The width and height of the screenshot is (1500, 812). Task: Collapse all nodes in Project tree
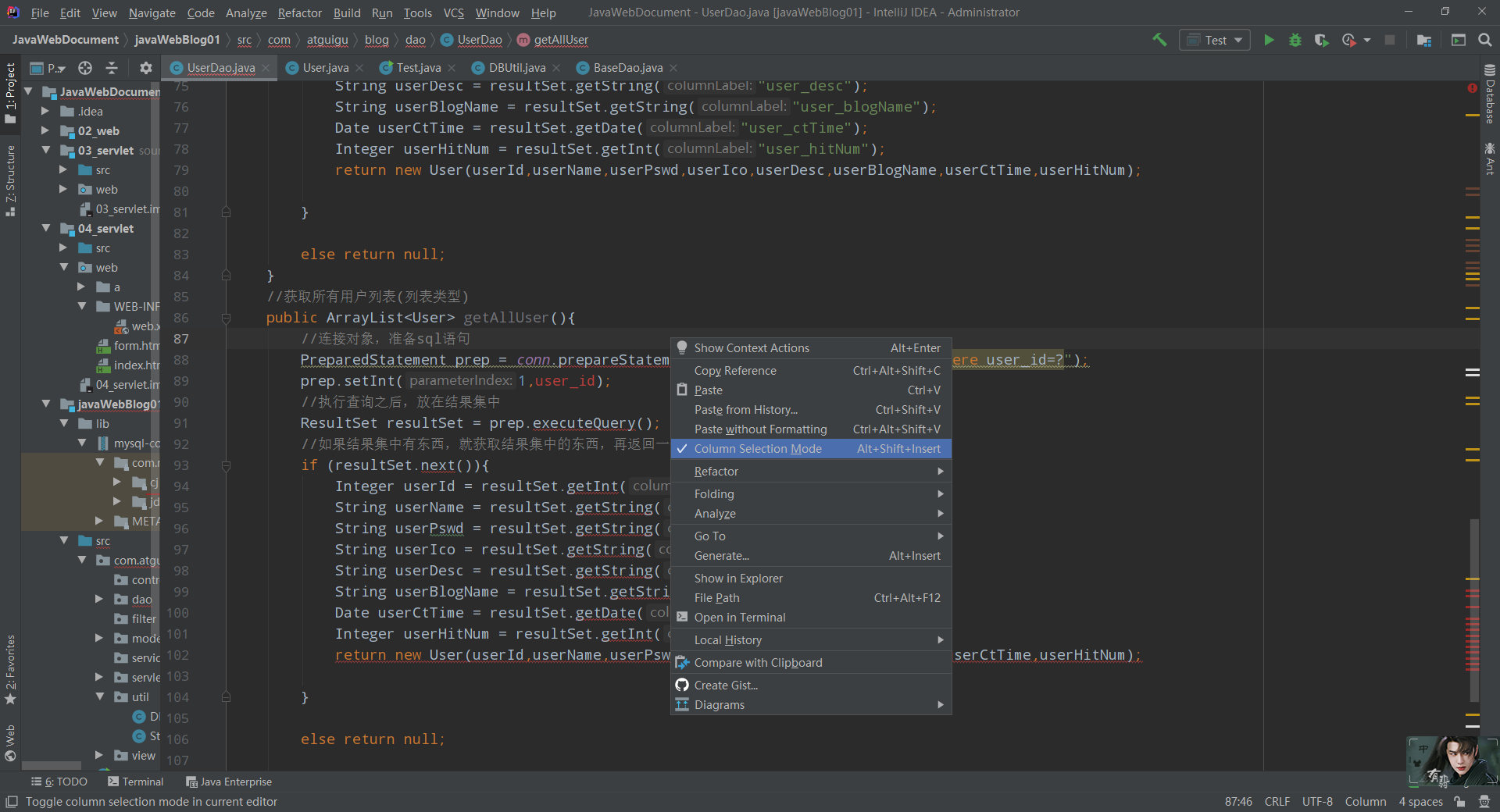[x=112, y=68]
